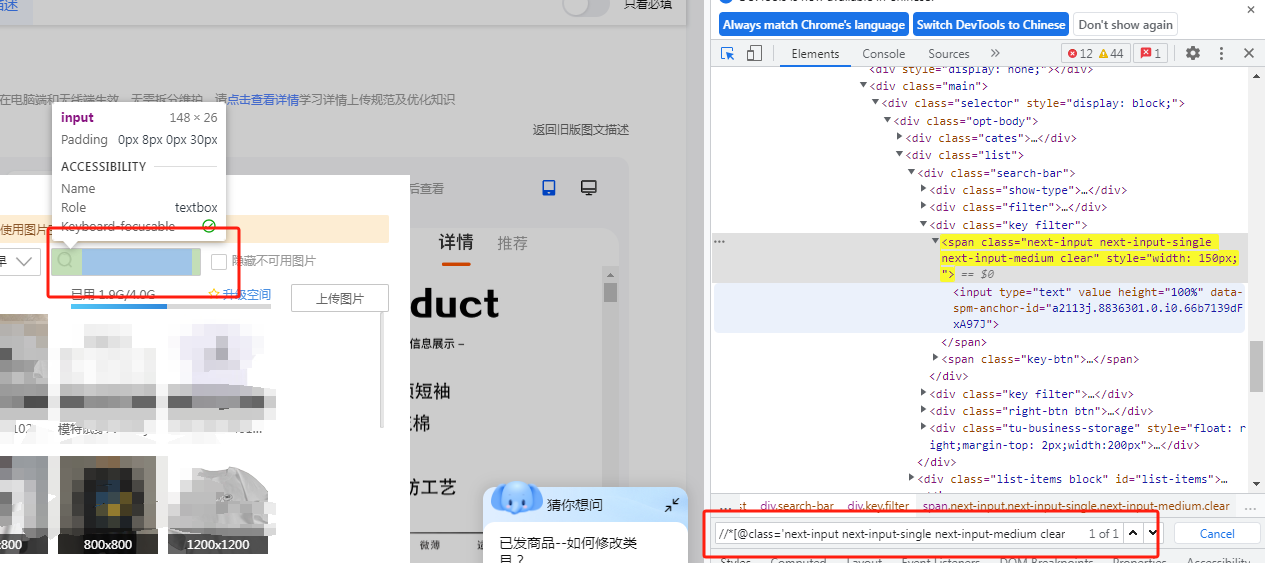
Task: Expand the div id="list-items" node
Action: (x=911, y=479)
